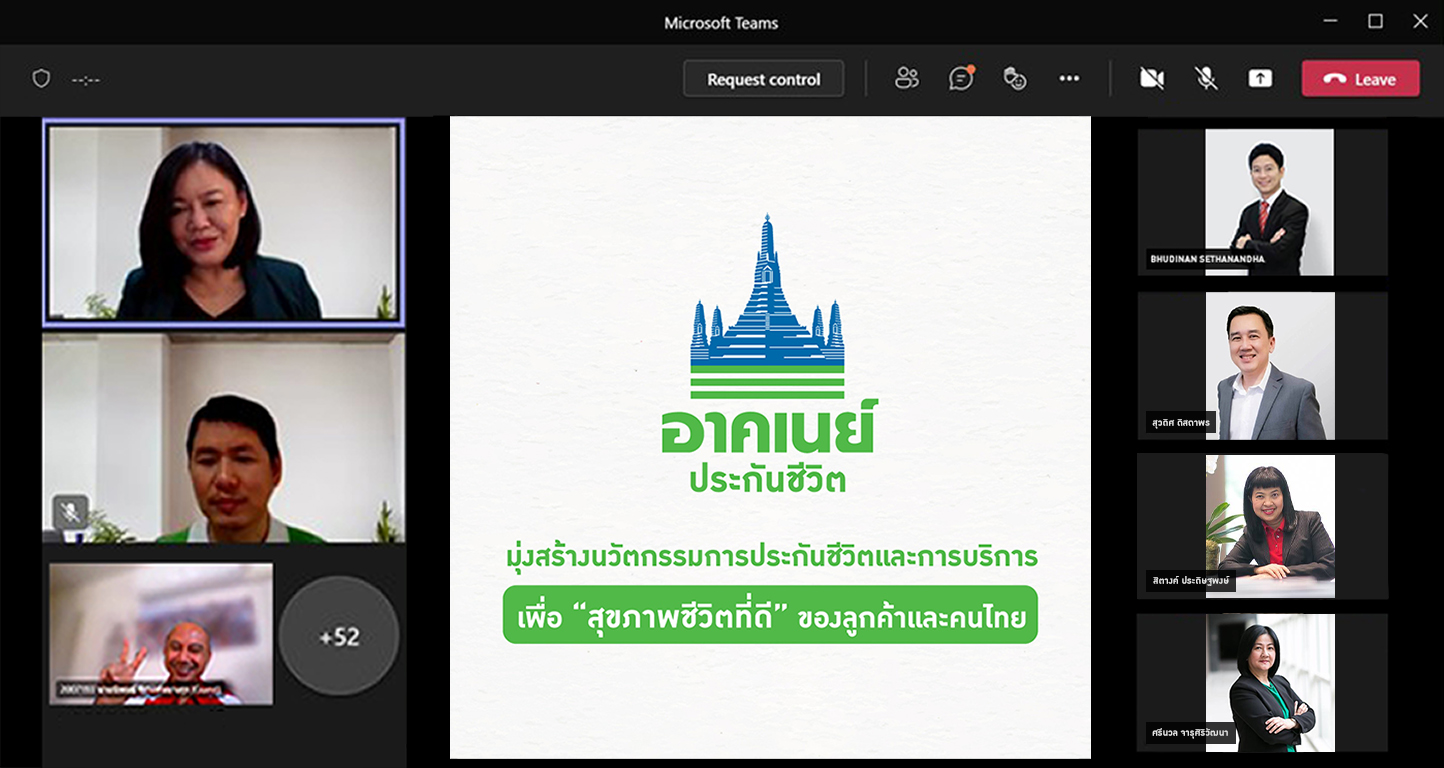The width and height of the screenshot is (1444, 768).
Task: Click the waving participant's video tile
Action: [x=161, y=634]
